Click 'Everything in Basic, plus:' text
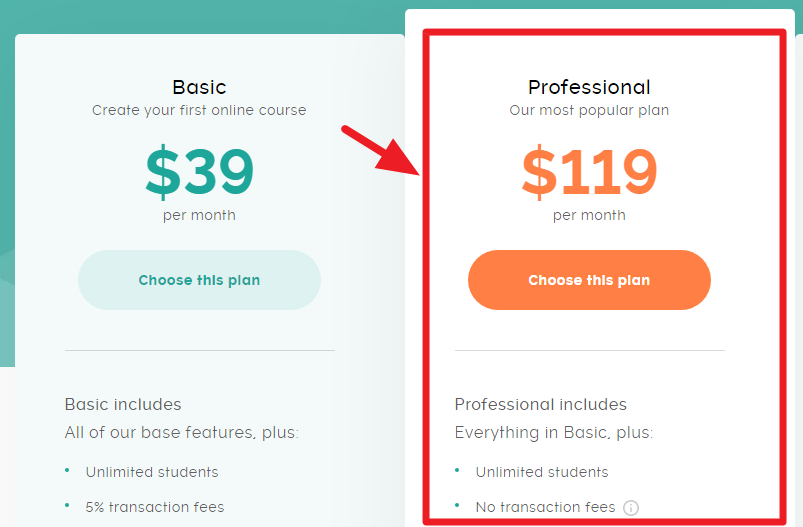The image size is (803, 527). pos(553,433)
